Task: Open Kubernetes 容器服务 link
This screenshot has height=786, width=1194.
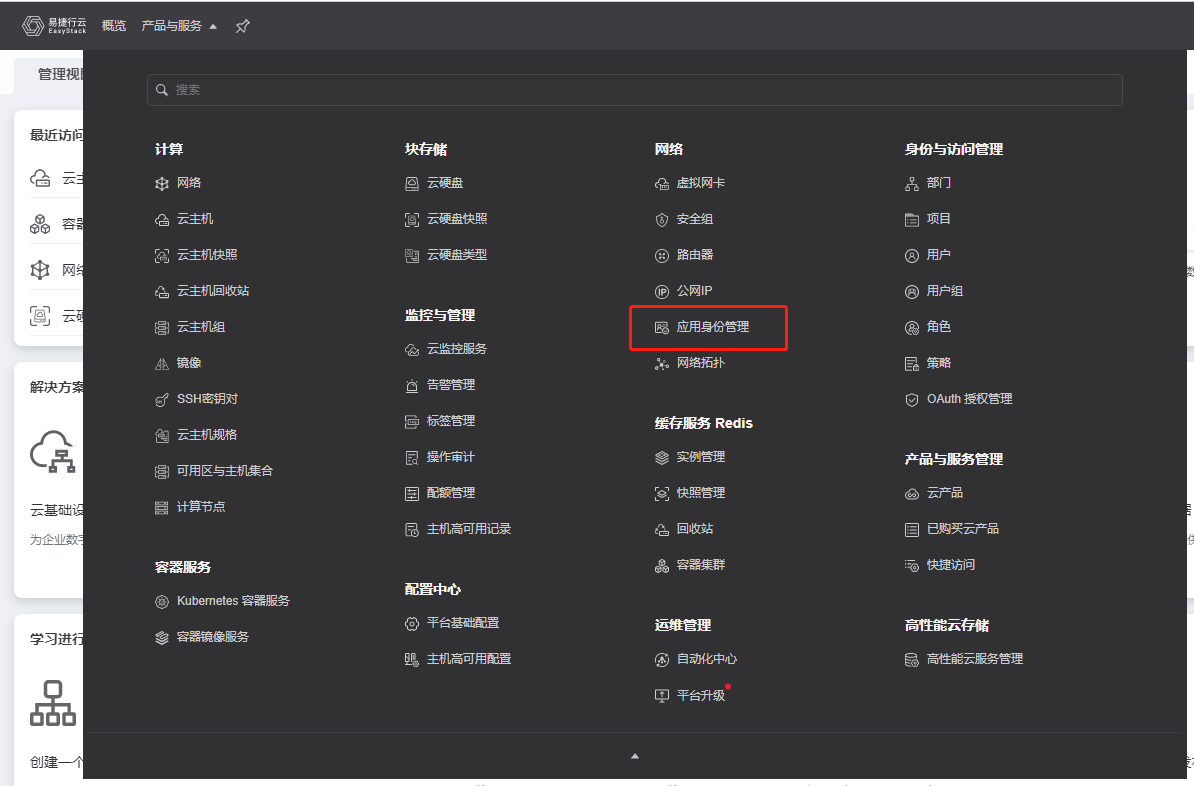Action: tap(233, 601)
